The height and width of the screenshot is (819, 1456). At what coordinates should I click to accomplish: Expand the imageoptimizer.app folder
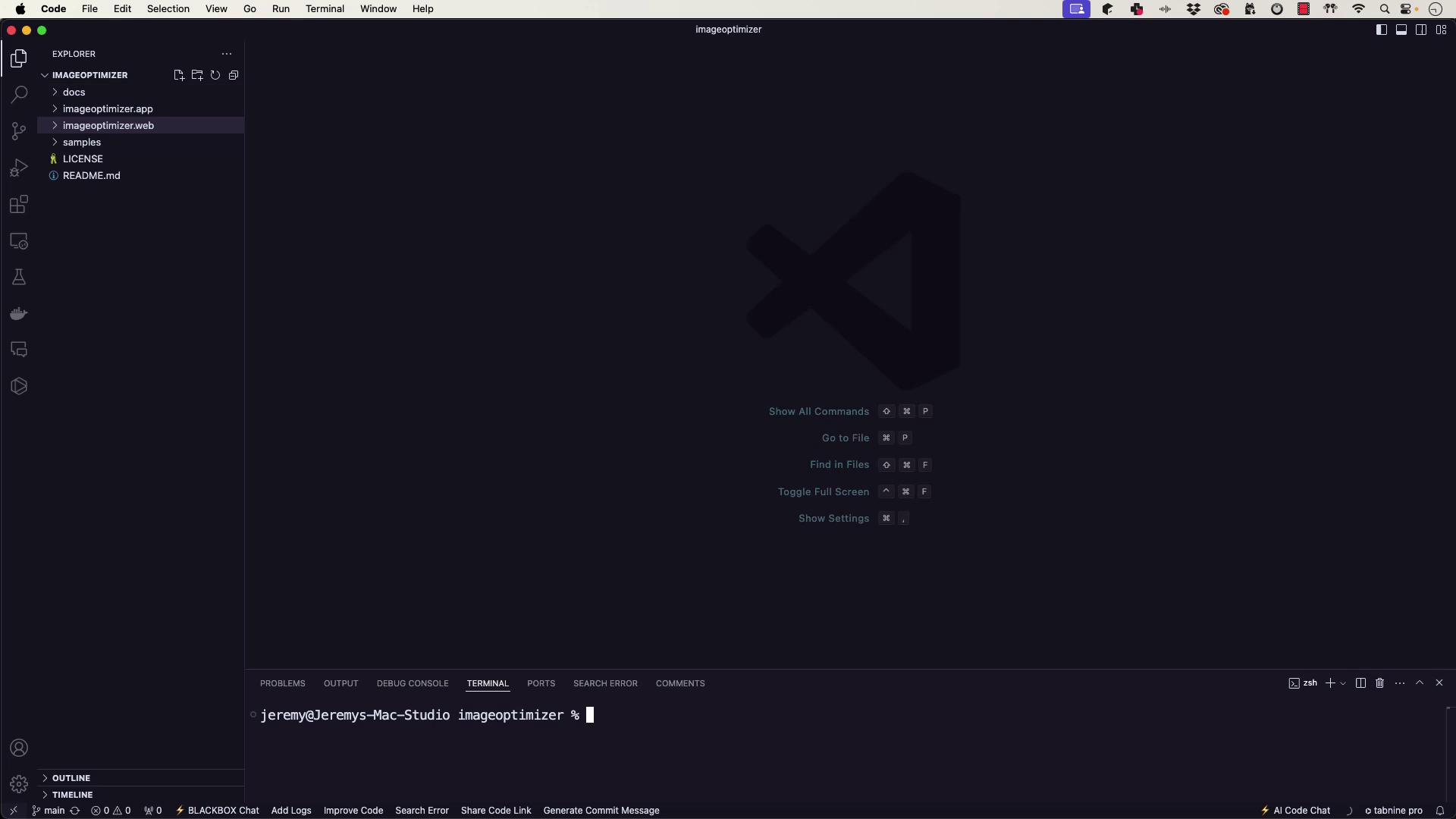point(141,109)
